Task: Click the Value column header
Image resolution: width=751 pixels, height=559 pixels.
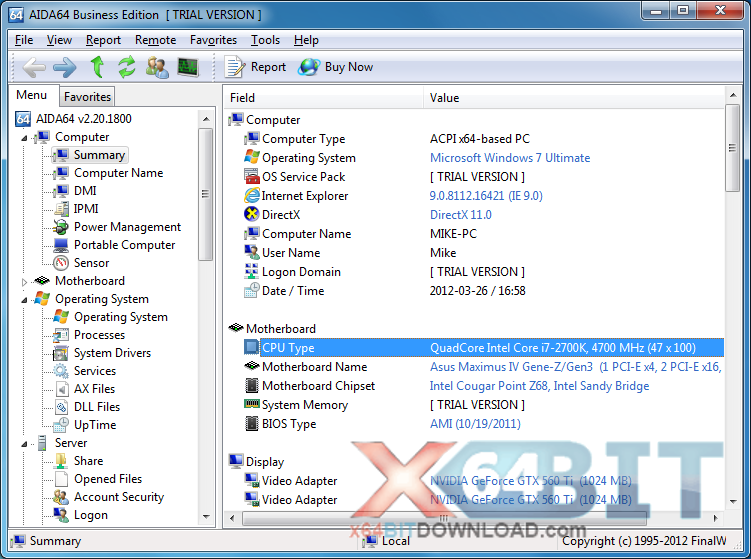Action: click(574, 98)
